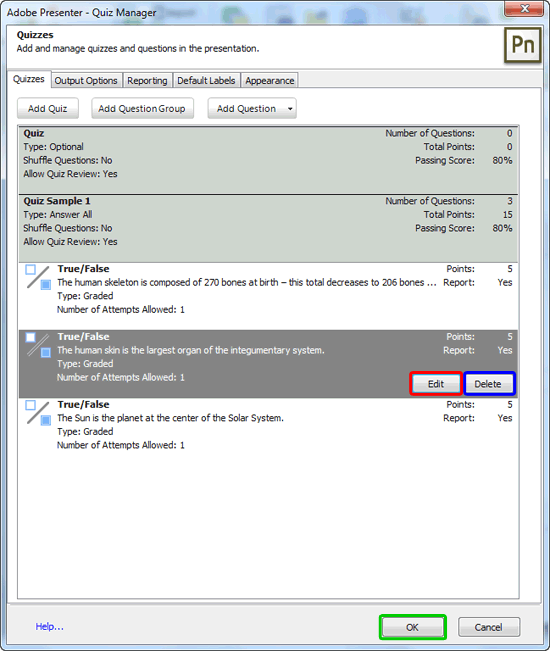Click the True/False icon of human skin question
The height and width of the screenshot is (651, 550).
point(38,345)
